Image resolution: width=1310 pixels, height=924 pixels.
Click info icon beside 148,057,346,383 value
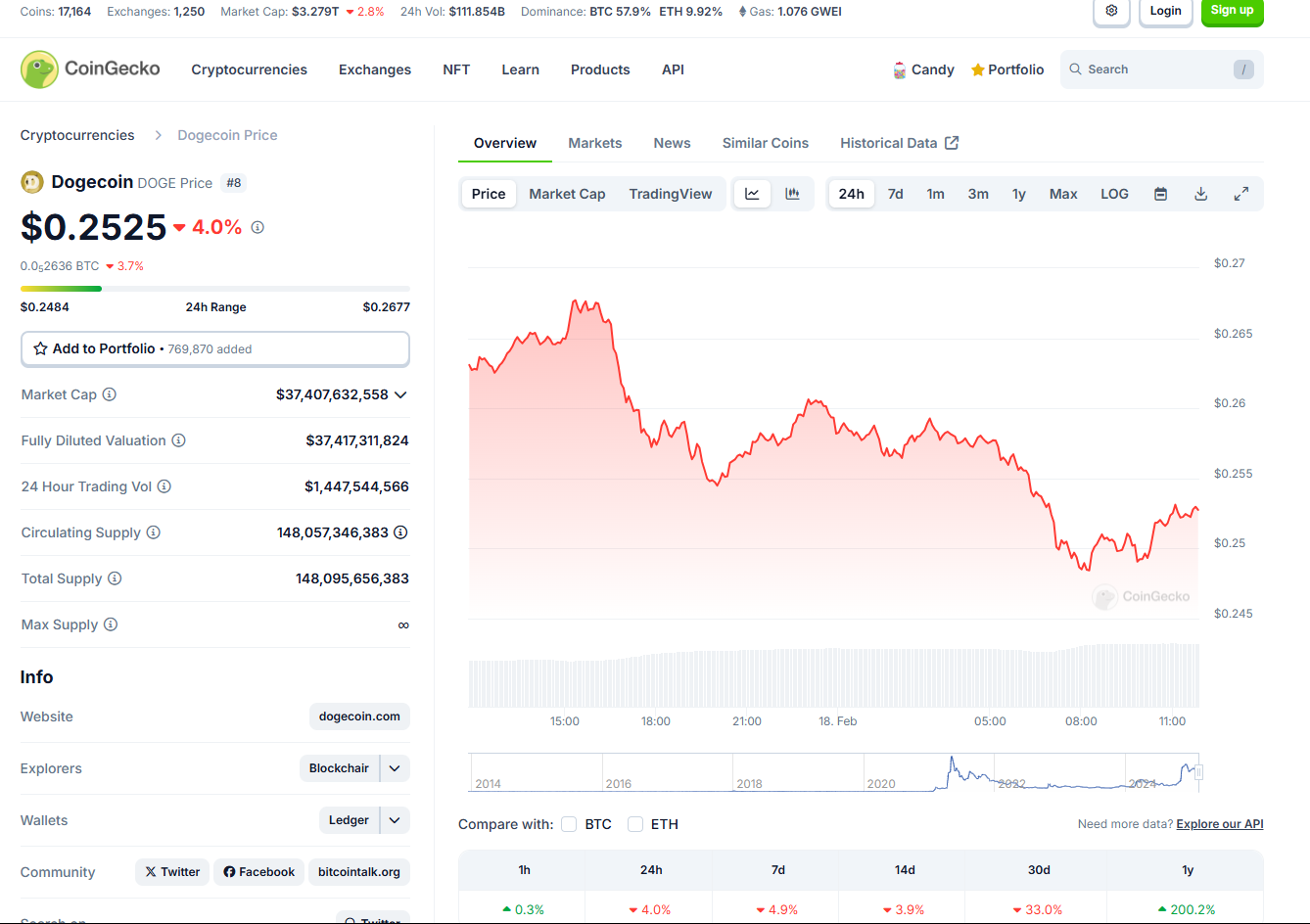point(400,532)
